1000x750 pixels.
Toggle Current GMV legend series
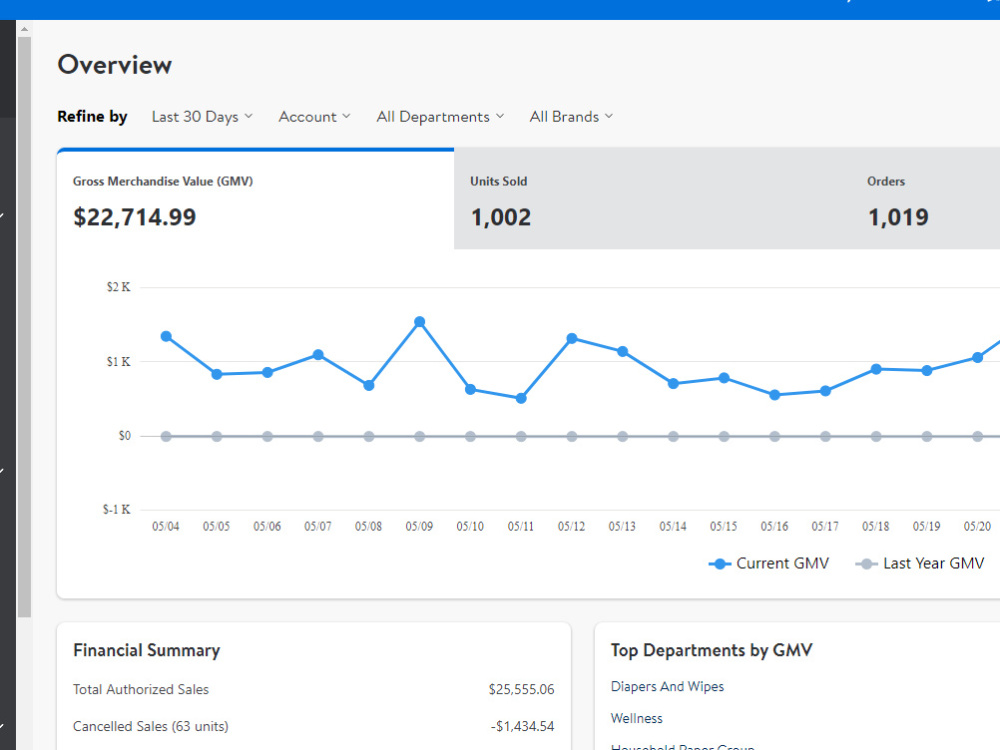768,564
